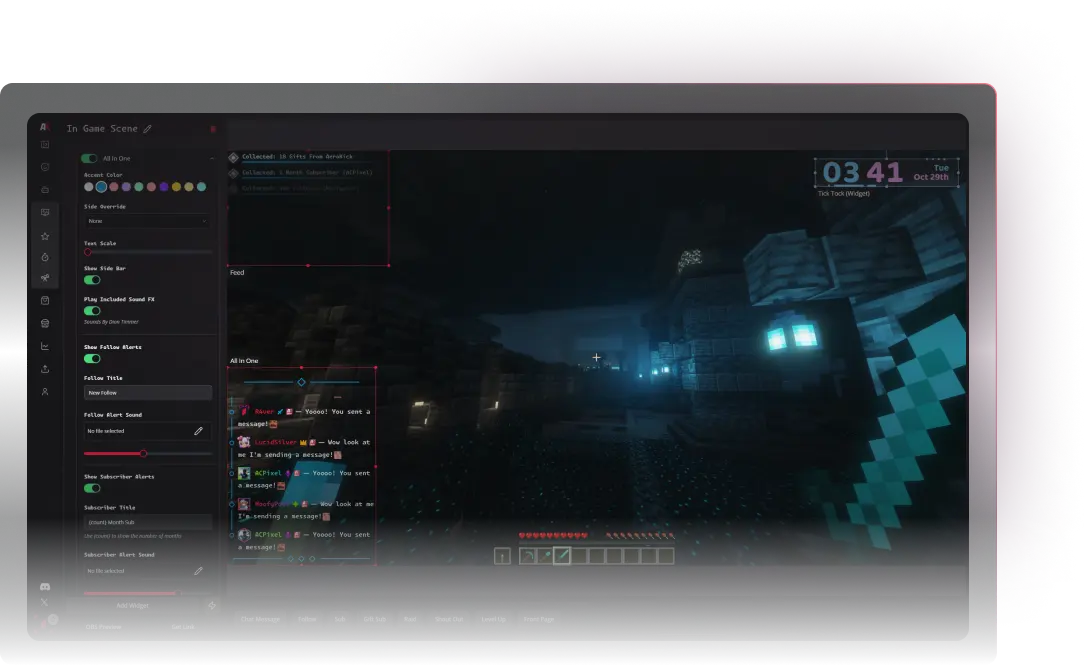Open the shopping bag icon in the sidebar
Viewport: 1089px width, 666px height.
(x=45, y=300)
